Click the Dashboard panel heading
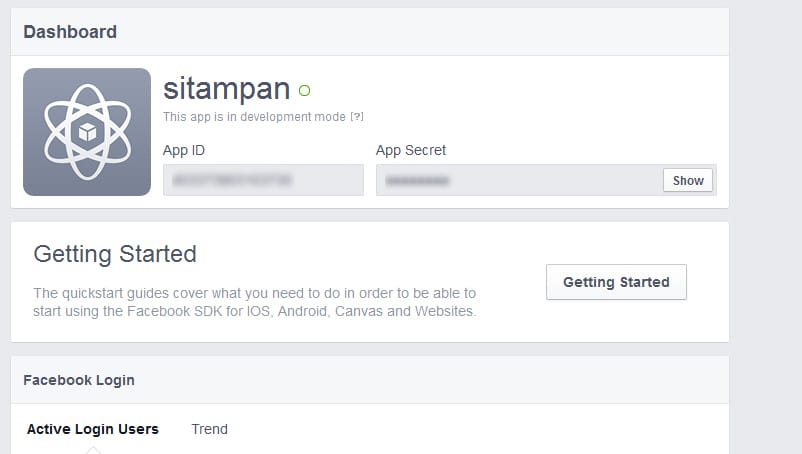The height and width of the screenshot is (454, 802). pyautogui.click(x=70, y=32)
